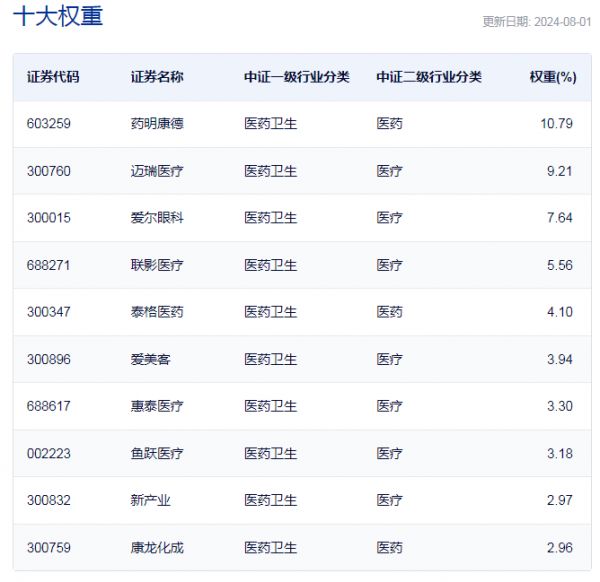Select stock code 300896
600x582 pixels.
click(49, 359)
